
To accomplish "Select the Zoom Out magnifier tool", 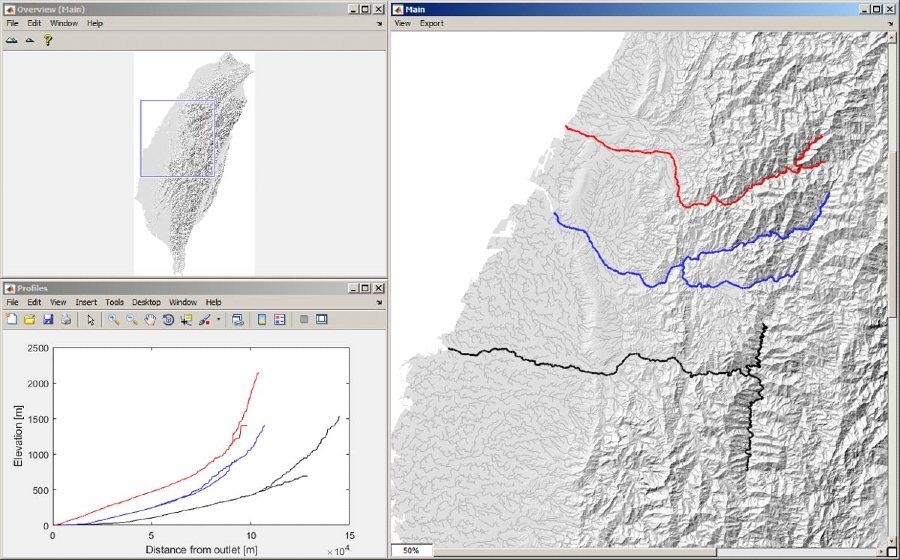I will [132, 320].
